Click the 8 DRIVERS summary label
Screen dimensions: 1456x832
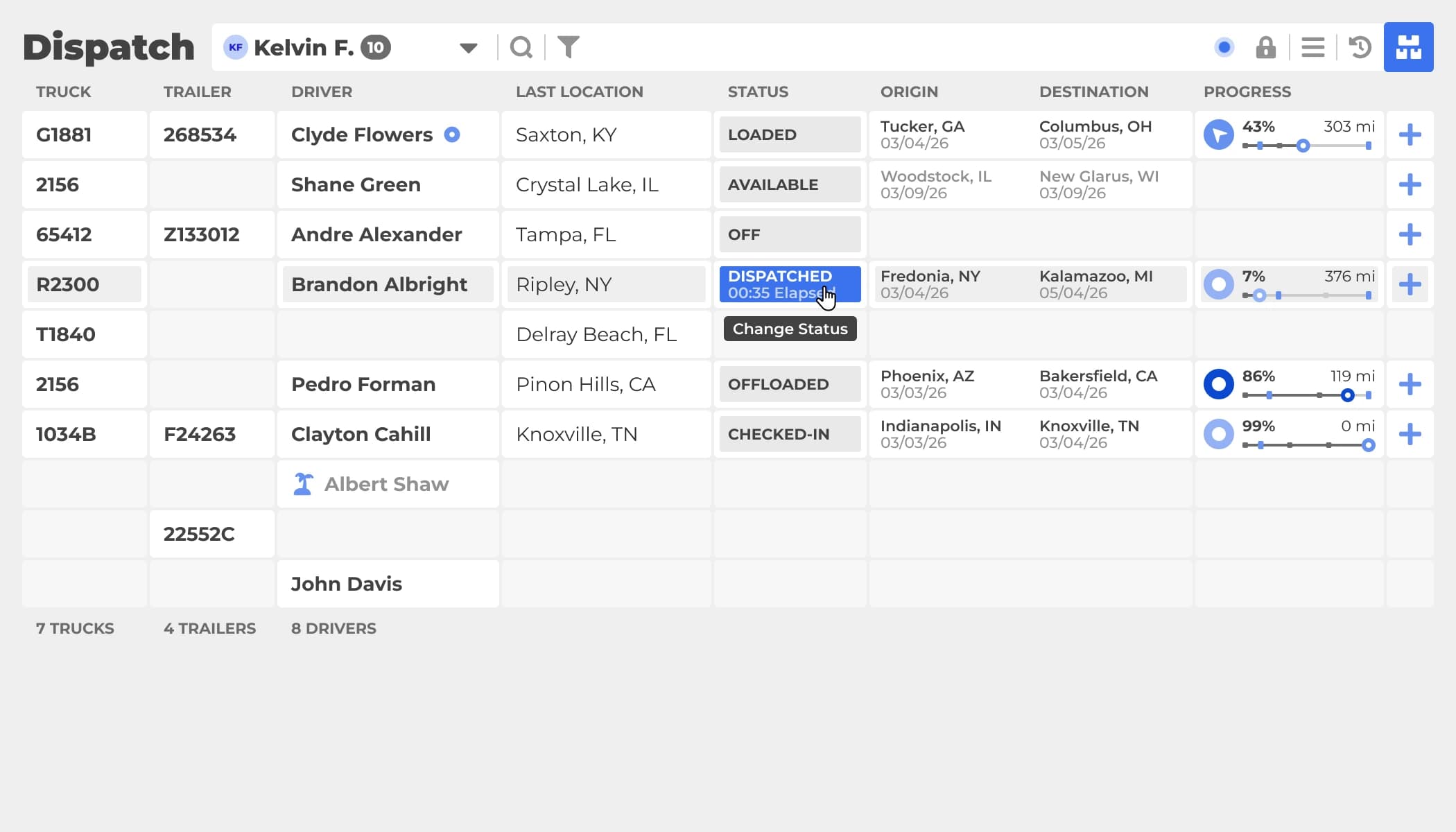point(333,628)
